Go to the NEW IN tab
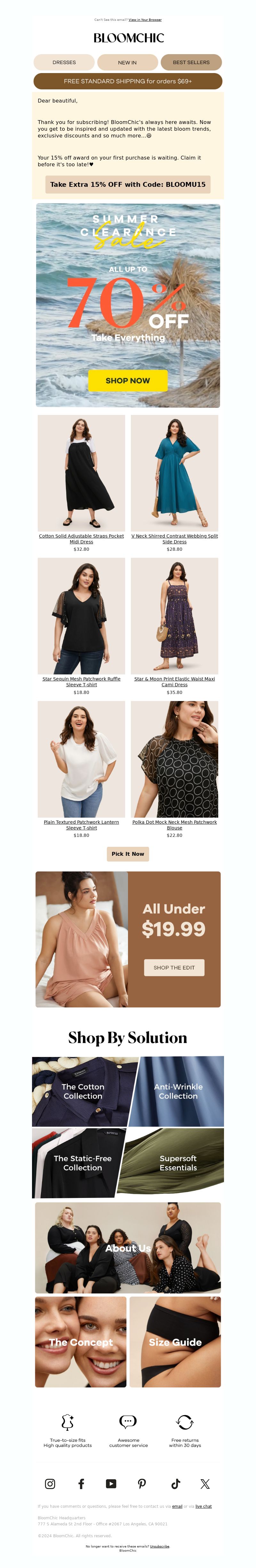The image size is (256, 1568). click(127, 62)
